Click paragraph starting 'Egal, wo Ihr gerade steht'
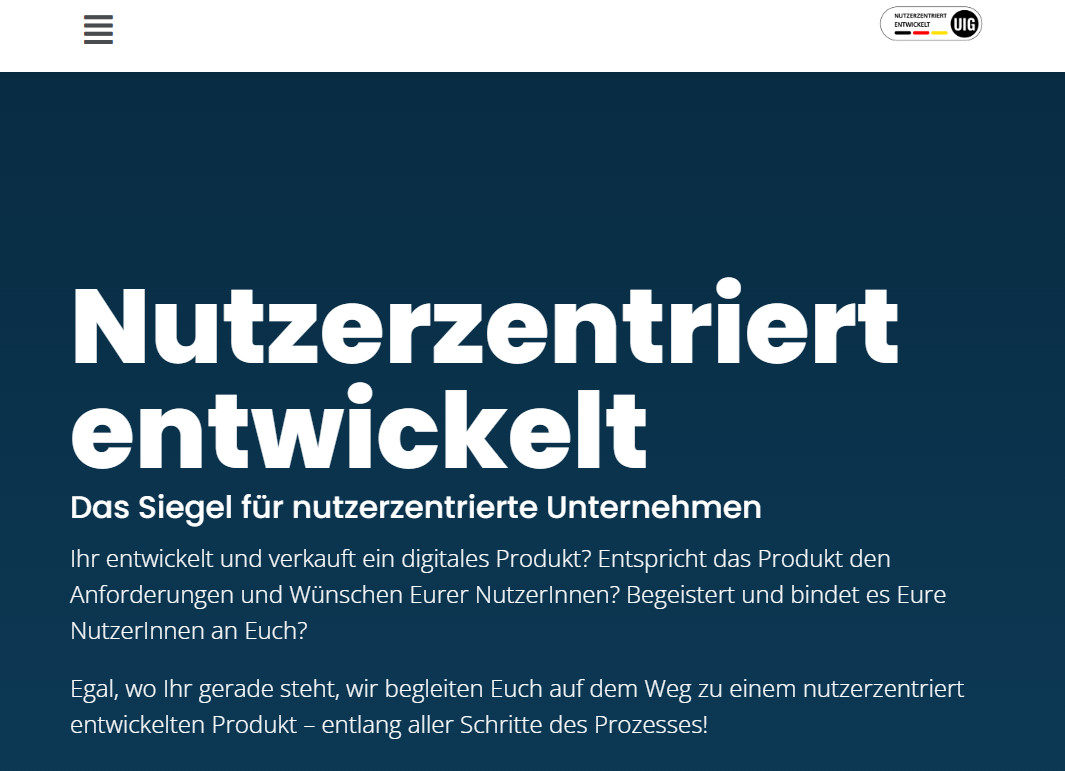This screenshot has width=1065, height=771. [517, 706]
